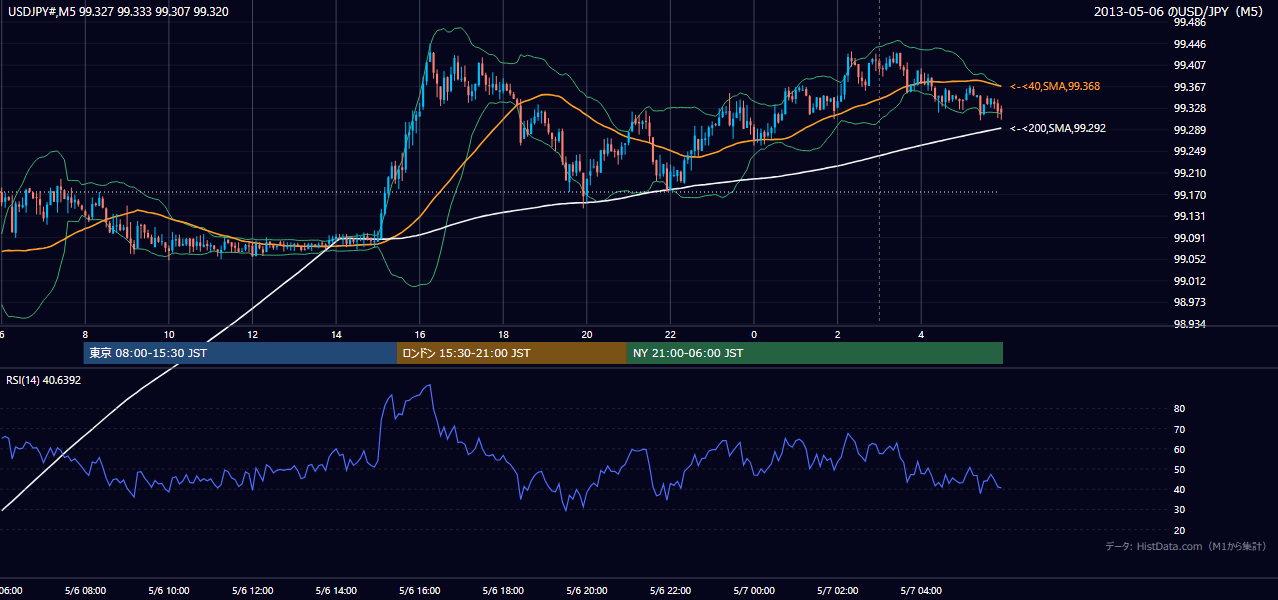Click the 99.446 price axis label
Image resolution: width=1278 pixels, height=600 pixels.
point(1189,44)
